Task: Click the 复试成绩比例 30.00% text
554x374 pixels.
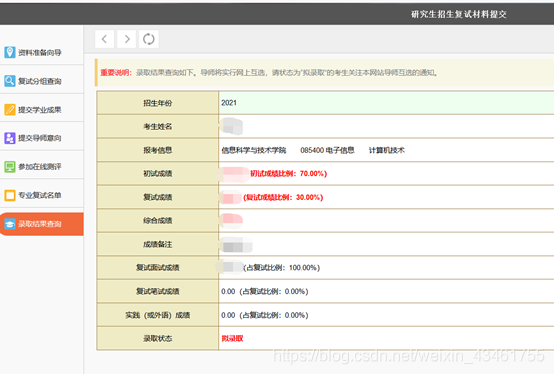Action: coord(283,197)
